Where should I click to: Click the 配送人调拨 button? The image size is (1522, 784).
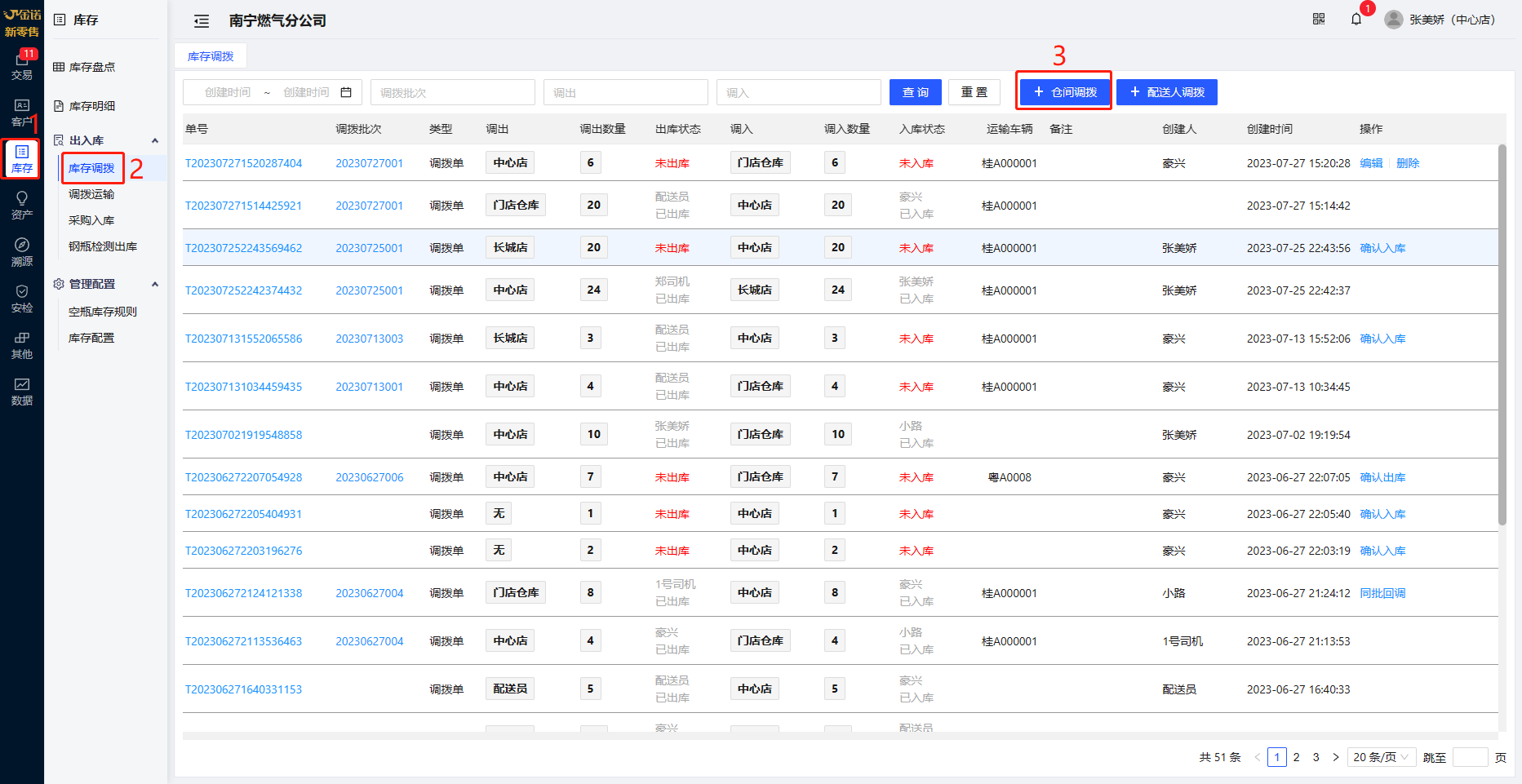pyautogui.click(x=1167, y=92)
